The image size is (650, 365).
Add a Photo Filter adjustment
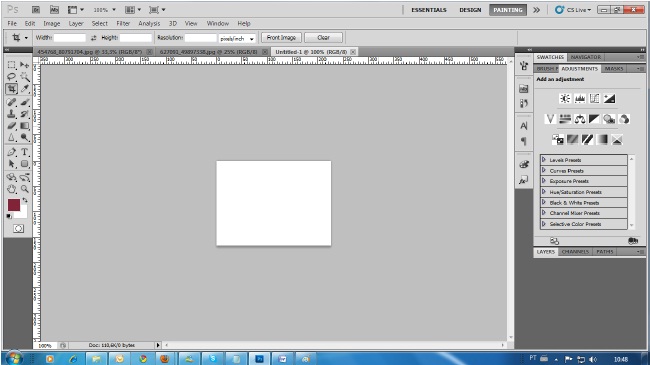(609, 119)
